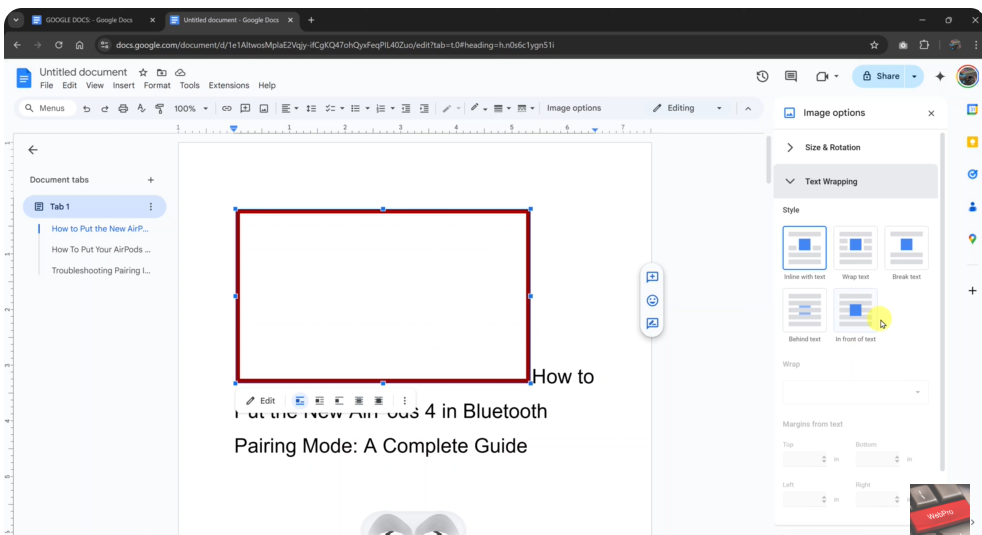Click the image Edit button
This screenshot has height=535, width=982.
(261, 401)
